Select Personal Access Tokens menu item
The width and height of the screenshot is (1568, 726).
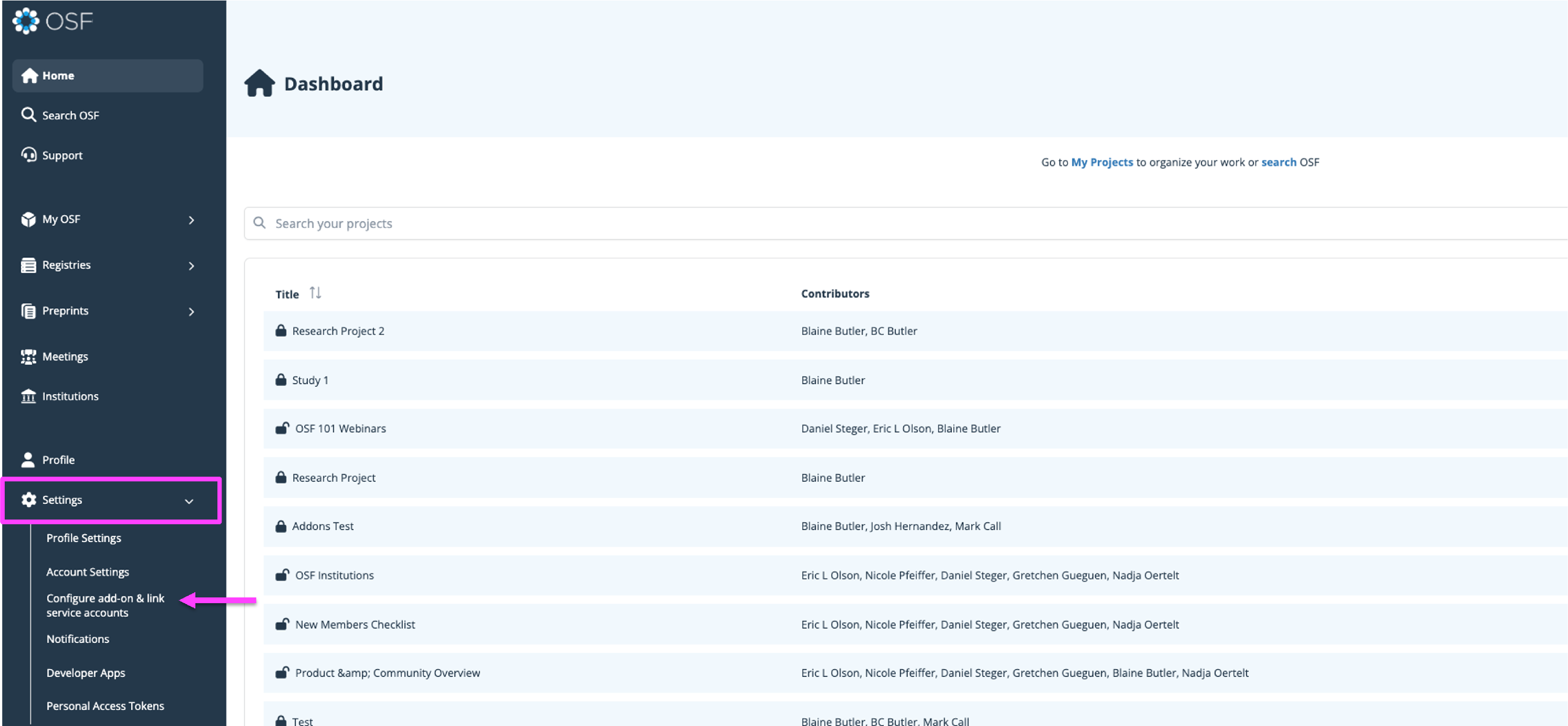(x=105, y=705)
